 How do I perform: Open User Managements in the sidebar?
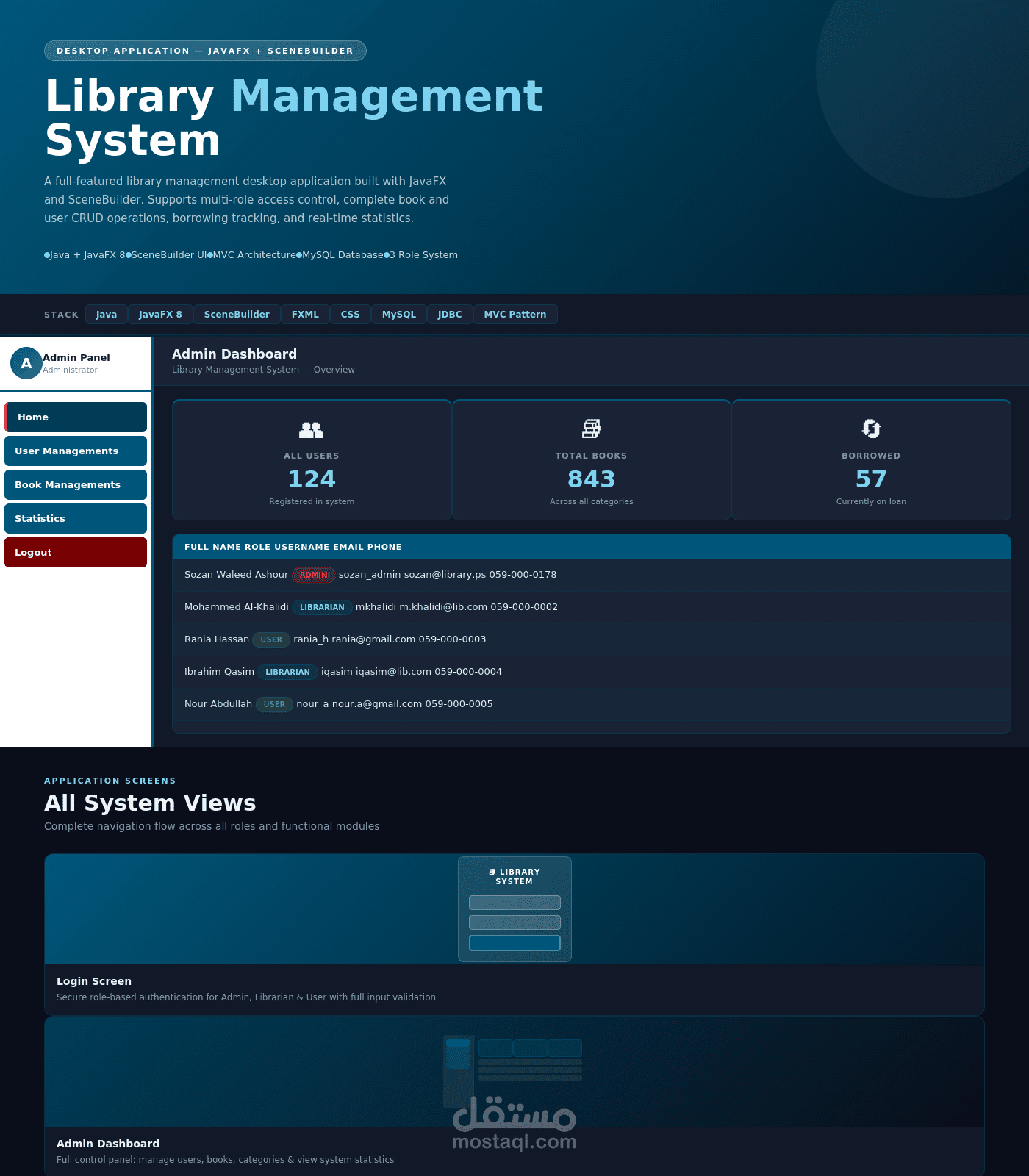[x=76, y=451]
